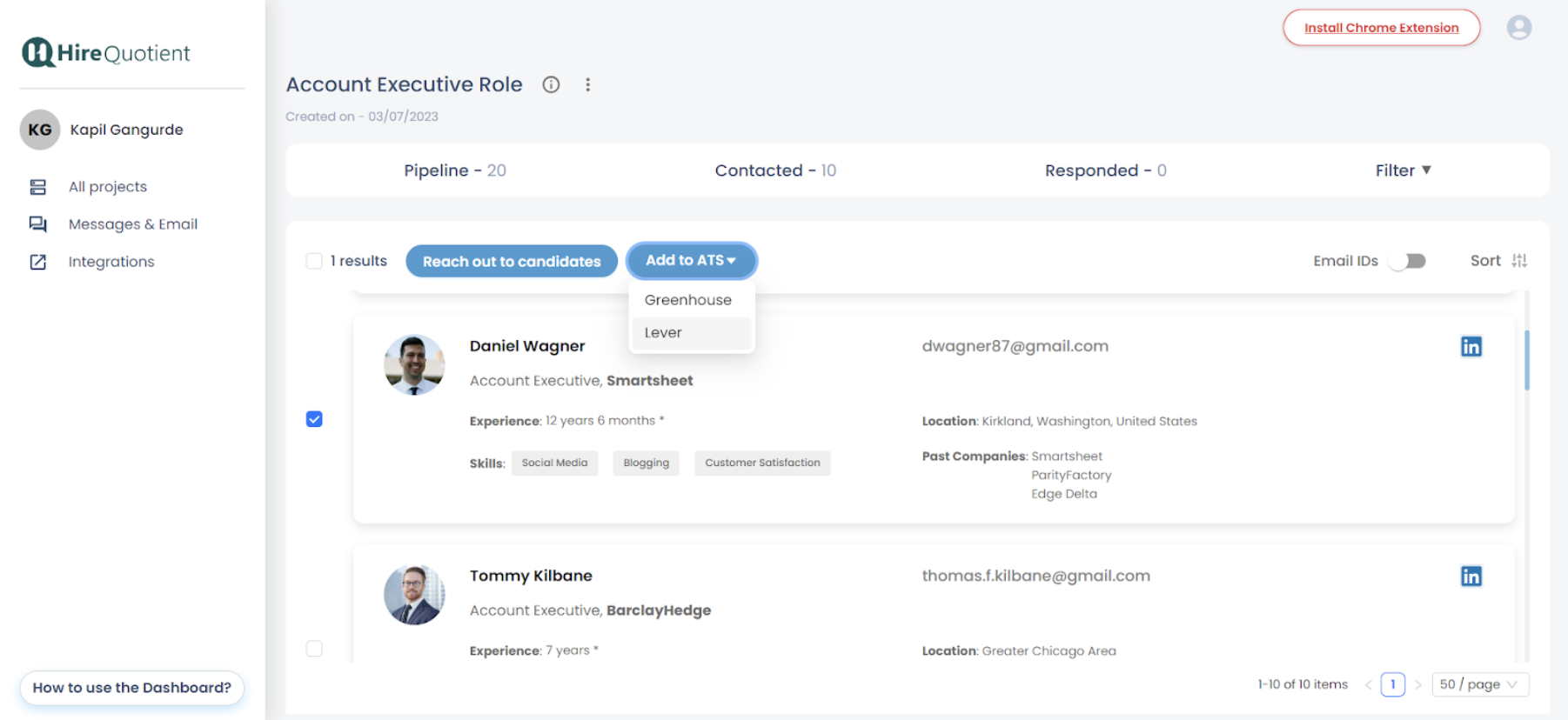The height and width of the screenshot is (720, 1568).
Task: Open the three-dot project options menu
Action: coord(588,84)
